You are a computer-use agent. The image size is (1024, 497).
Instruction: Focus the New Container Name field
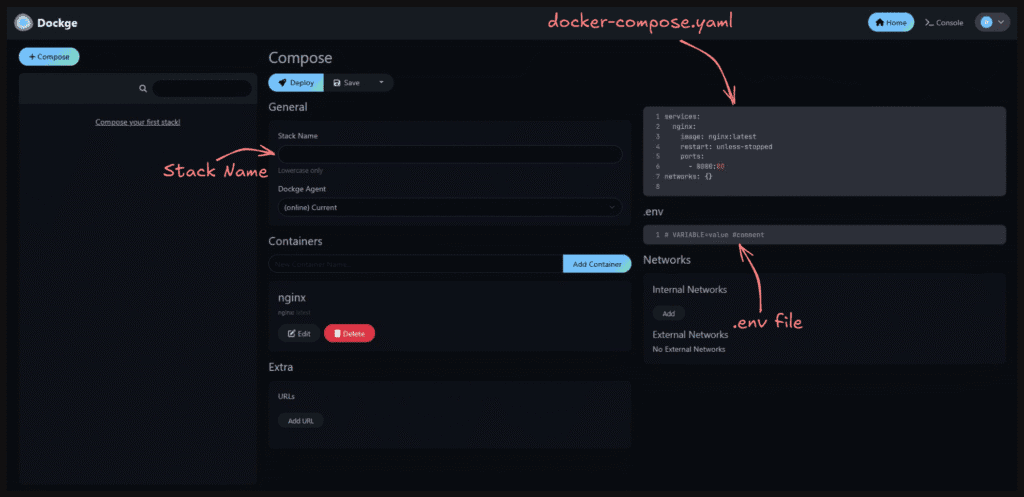coord(415,264)
